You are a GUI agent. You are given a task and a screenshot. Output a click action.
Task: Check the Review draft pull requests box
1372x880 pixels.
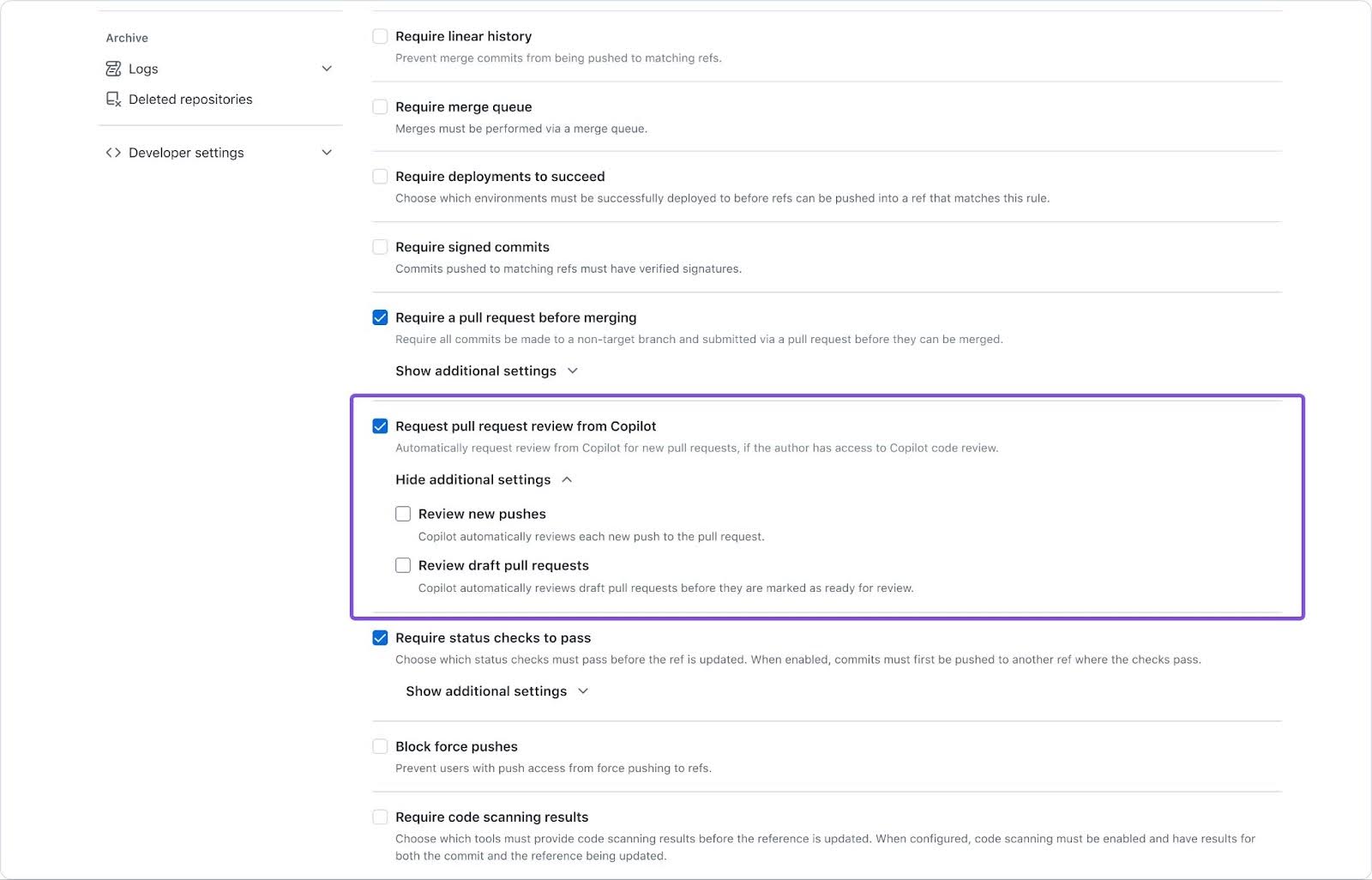coord(403,565)
